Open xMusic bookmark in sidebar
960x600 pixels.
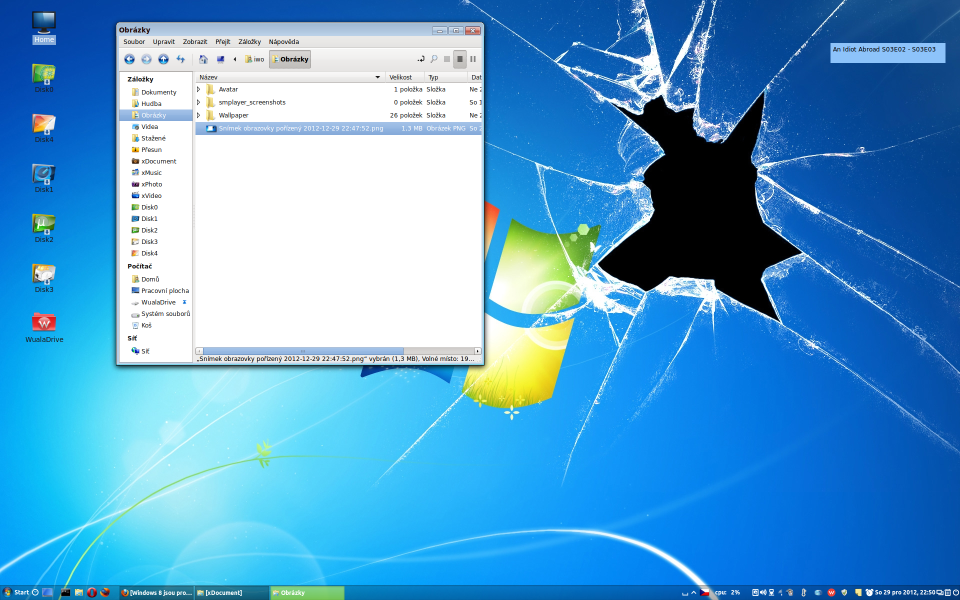(x=156, y=173)
